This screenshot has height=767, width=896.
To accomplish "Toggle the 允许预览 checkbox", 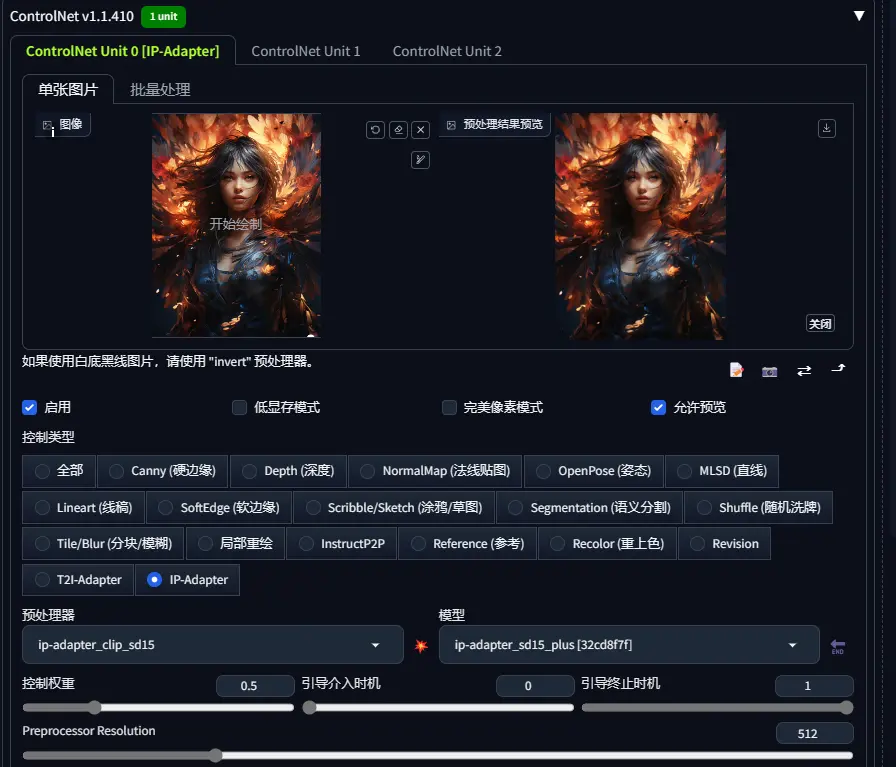I will point(658,408).
